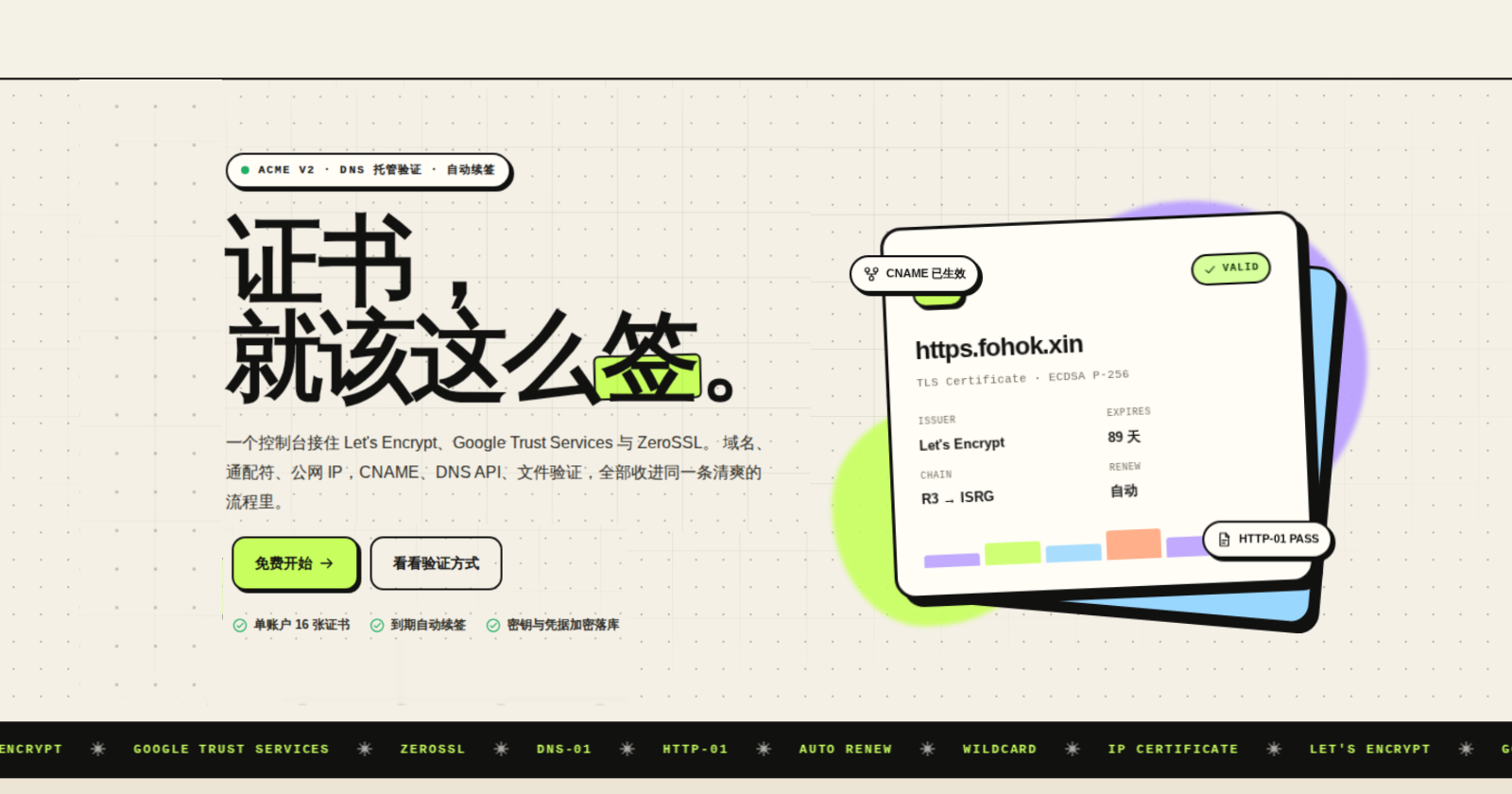1512x794 pixels.
Task: Click the 89 天 expiry value
Action: 1125,437
